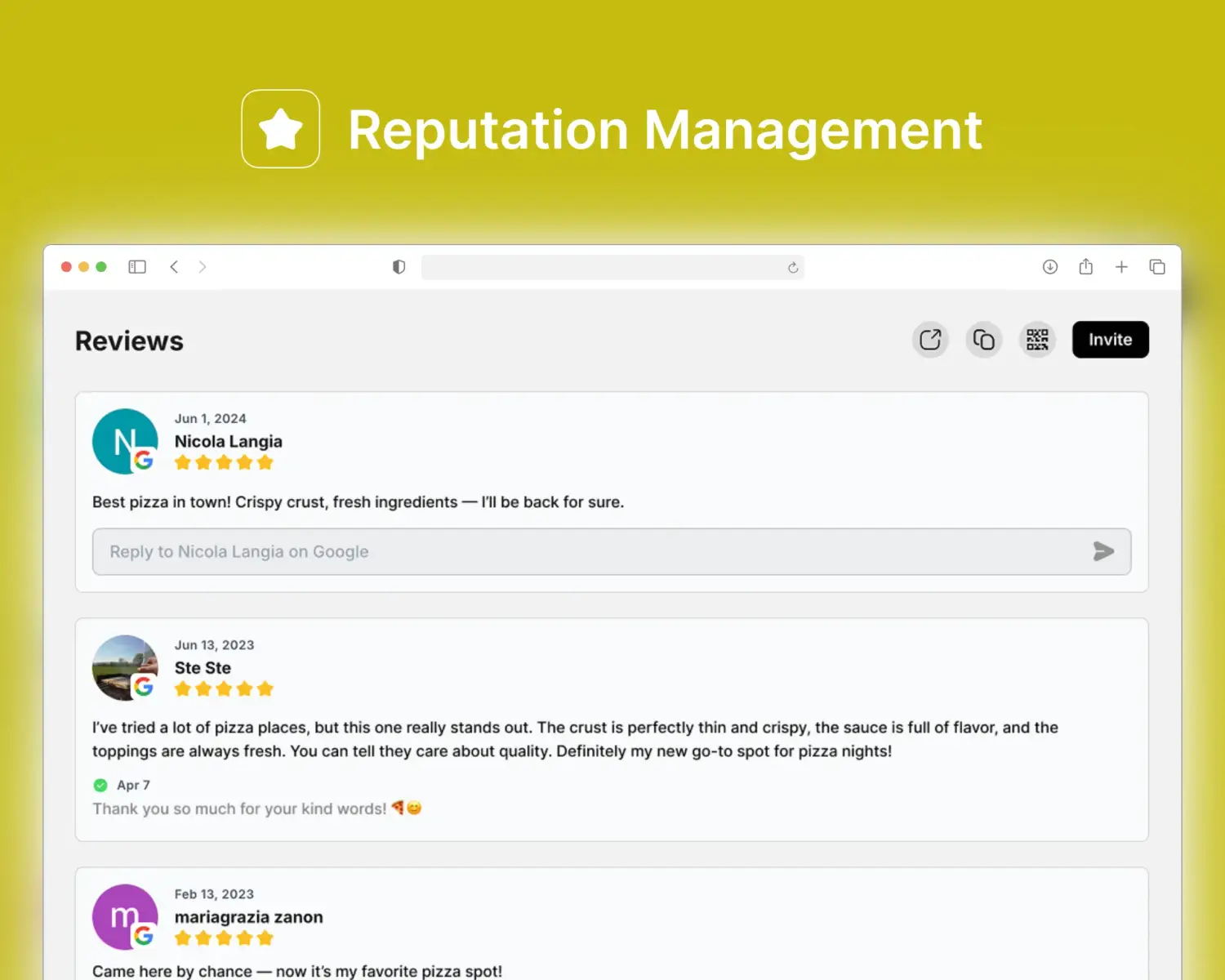Show the tab overview
The width and height of the screenshot is (1225, 980).
[1157, 267]
